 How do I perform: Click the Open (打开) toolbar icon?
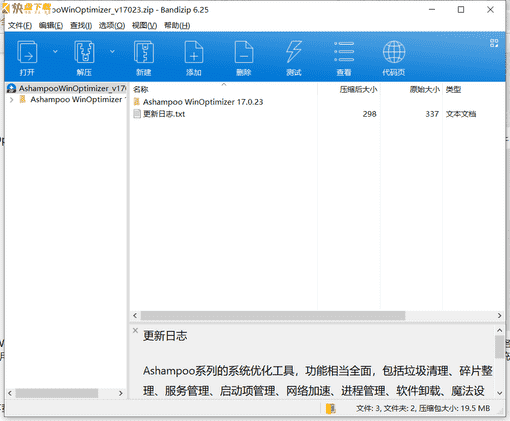coord(27,52)
